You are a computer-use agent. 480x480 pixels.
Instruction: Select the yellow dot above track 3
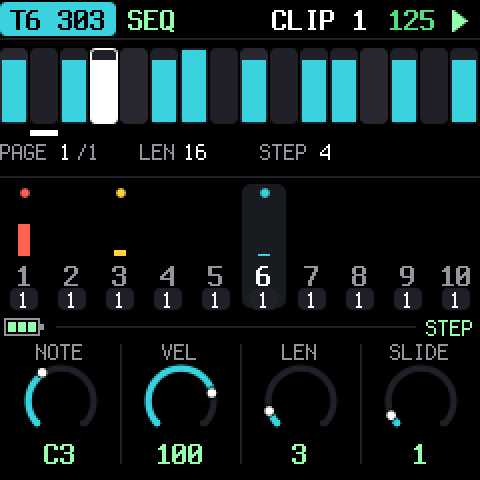(x=121, y=193)
